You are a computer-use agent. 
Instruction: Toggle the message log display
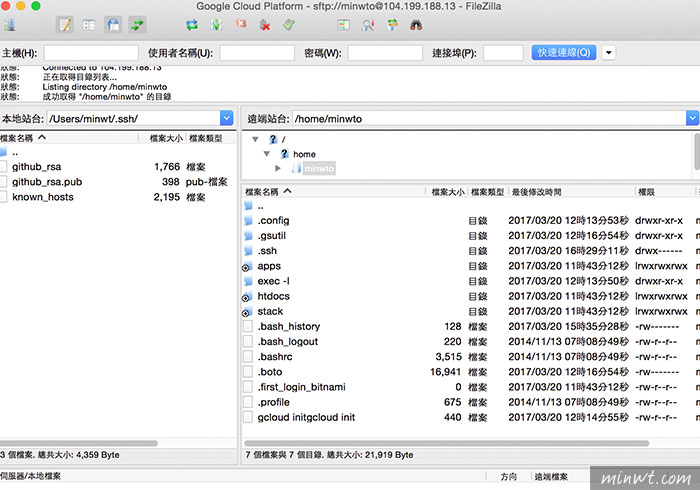click(x=65, y=25)
